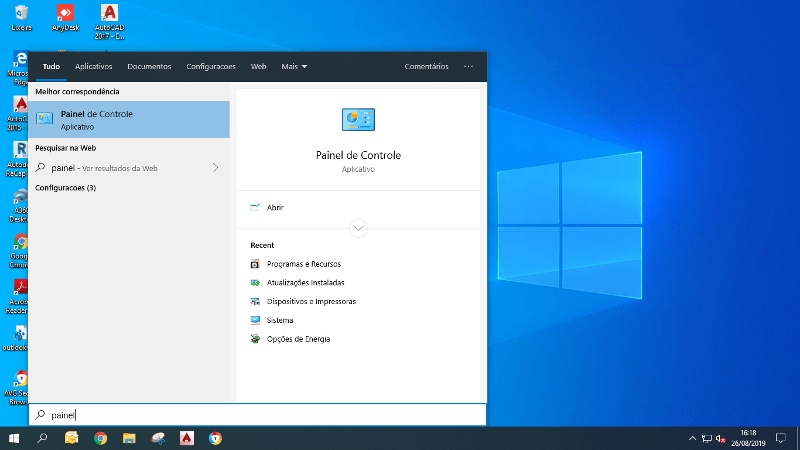
Task: Open recent item Atualizações Instaladas
Action: 297,283
